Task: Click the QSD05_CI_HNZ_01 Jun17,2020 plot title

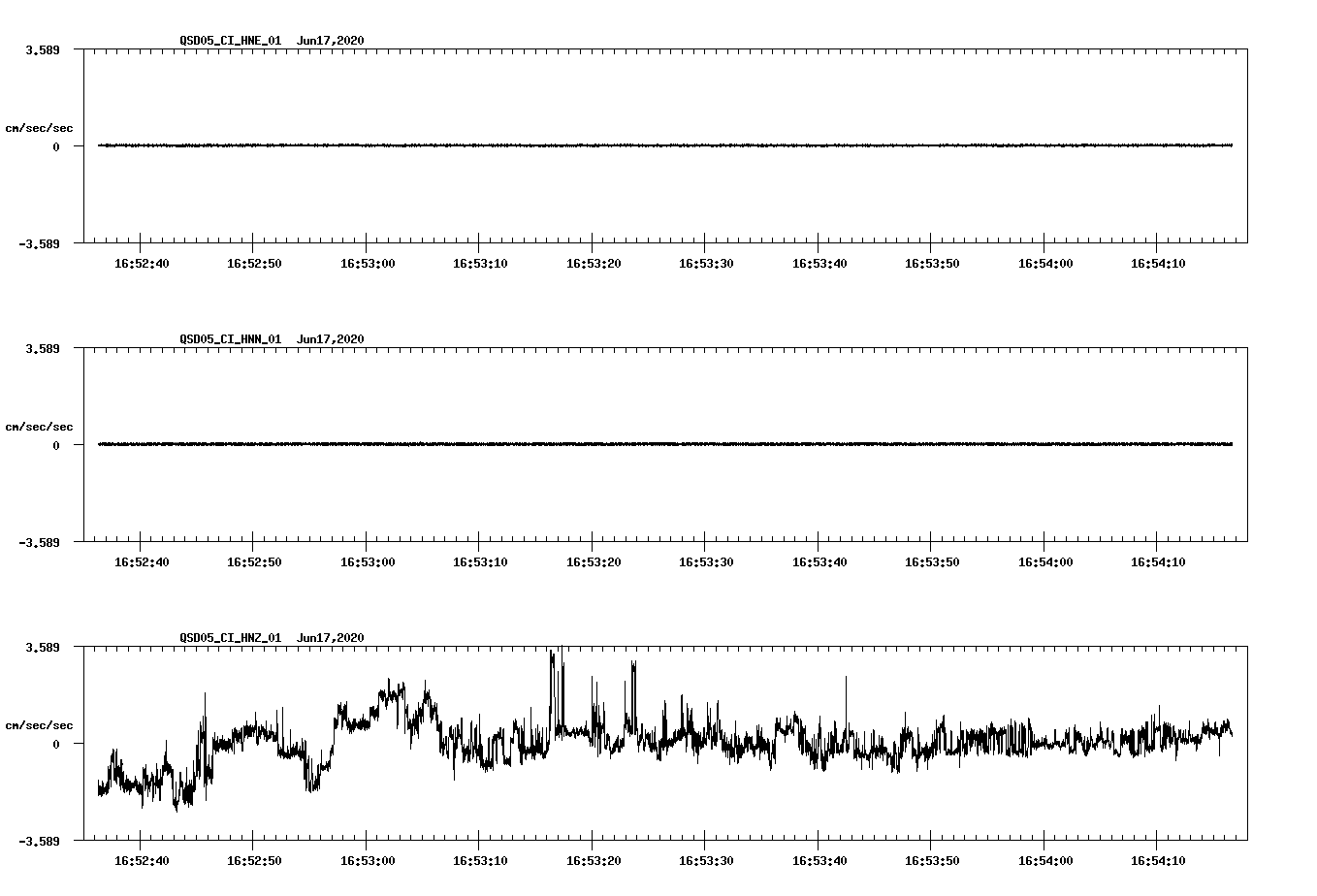Action: coord(272,638)
